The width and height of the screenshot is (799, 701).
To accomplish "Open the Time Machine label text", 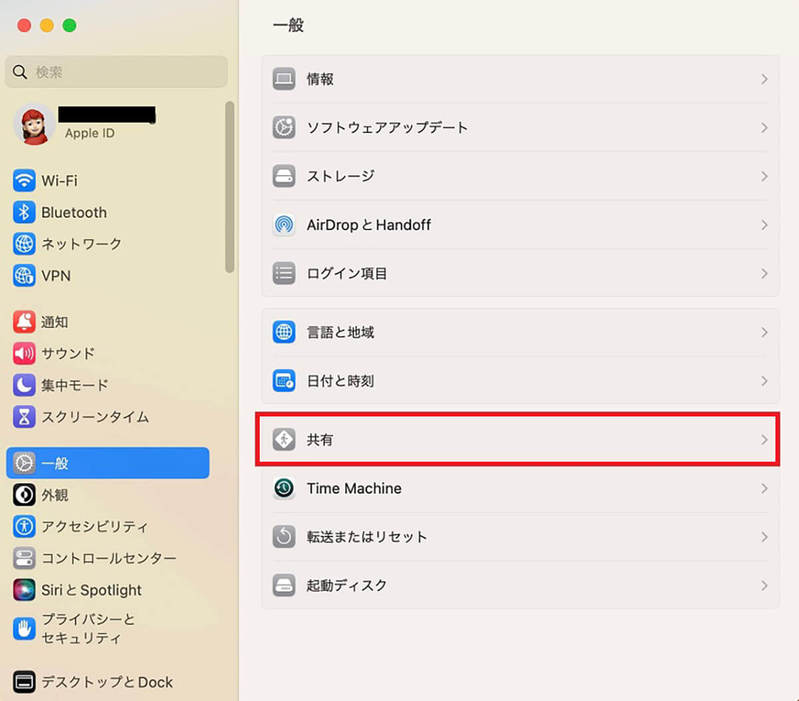I will click(354, 488).
